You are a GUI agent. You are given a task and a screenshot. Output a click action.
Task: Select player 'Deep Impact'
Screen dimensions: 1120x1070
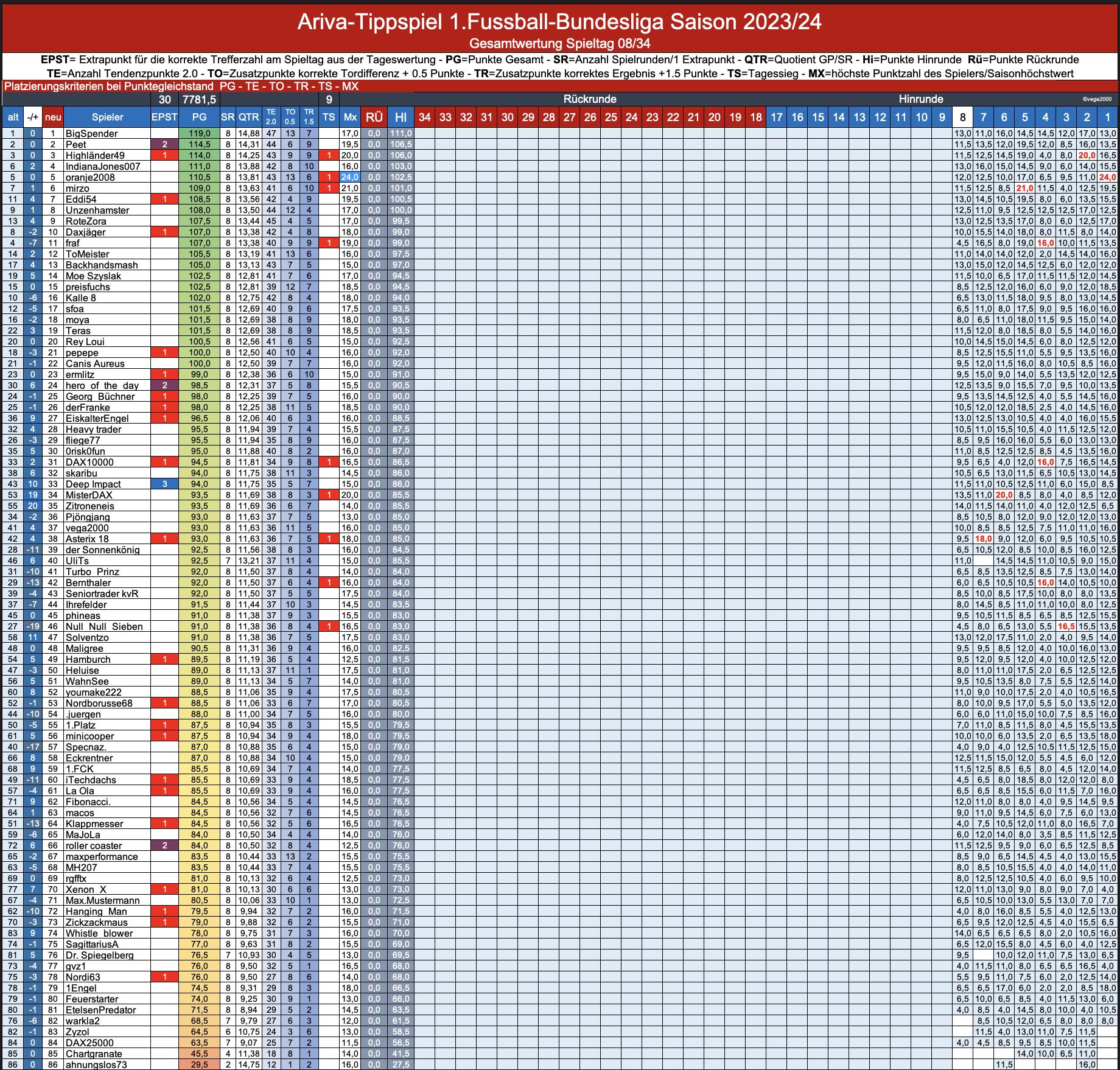[x=93, y=484]
